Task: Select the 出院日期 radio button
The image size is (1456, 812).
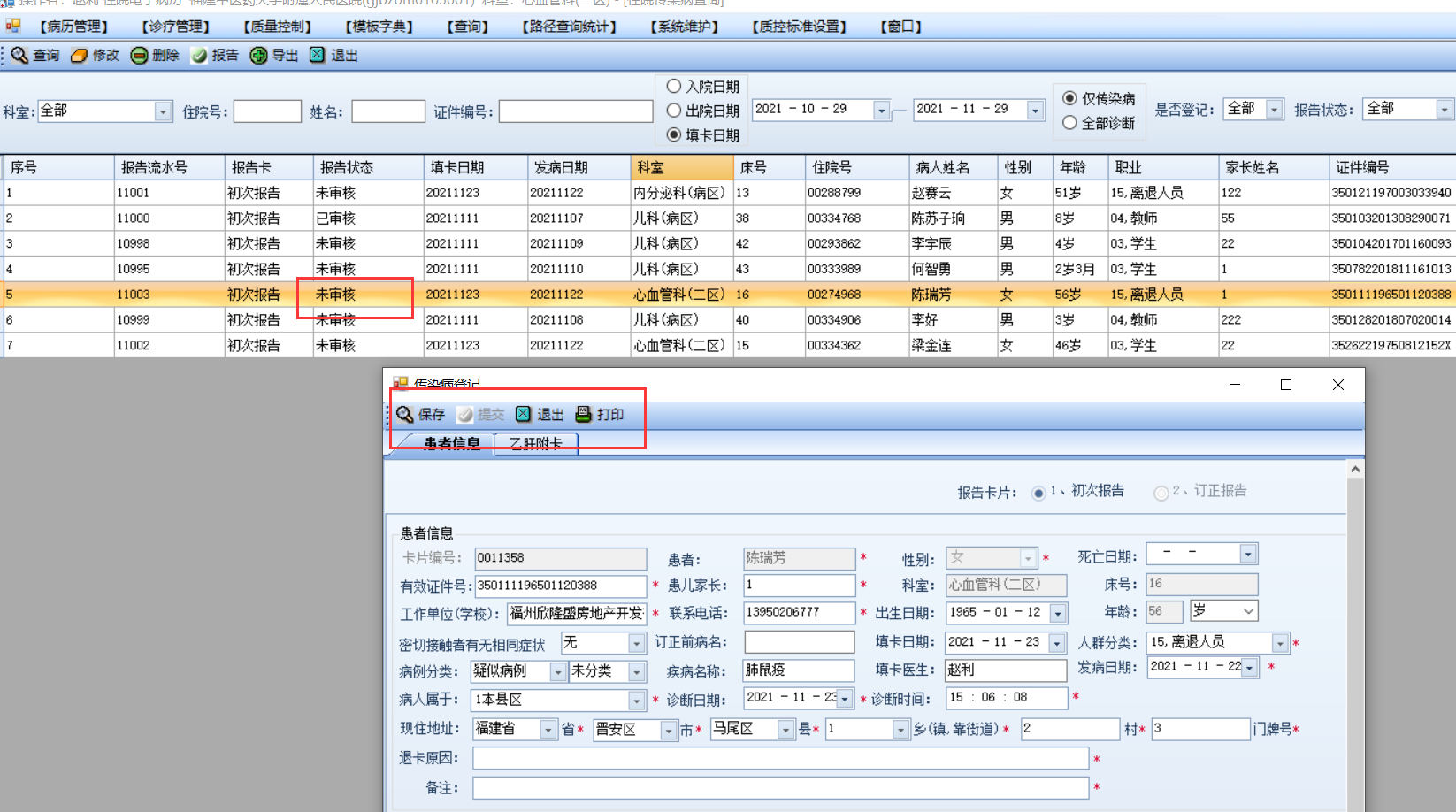Action: tap(674, 111)
